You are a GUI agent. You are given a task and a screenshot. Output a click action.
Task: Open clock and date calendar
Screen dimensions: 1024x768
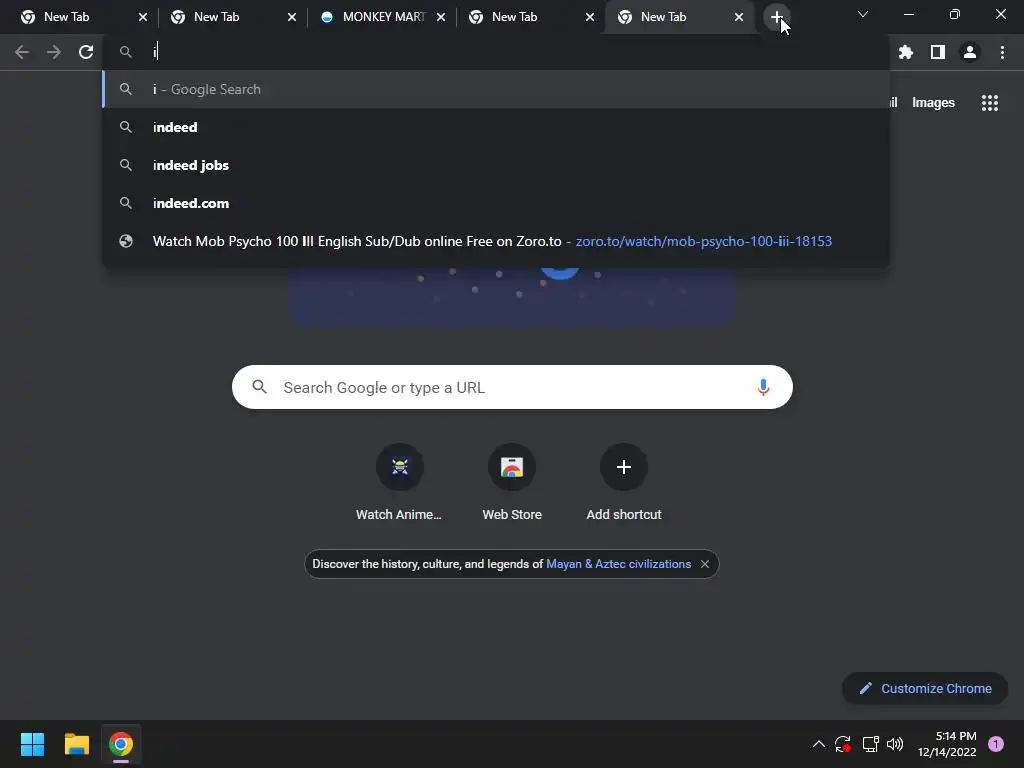[x=947, y=744]
